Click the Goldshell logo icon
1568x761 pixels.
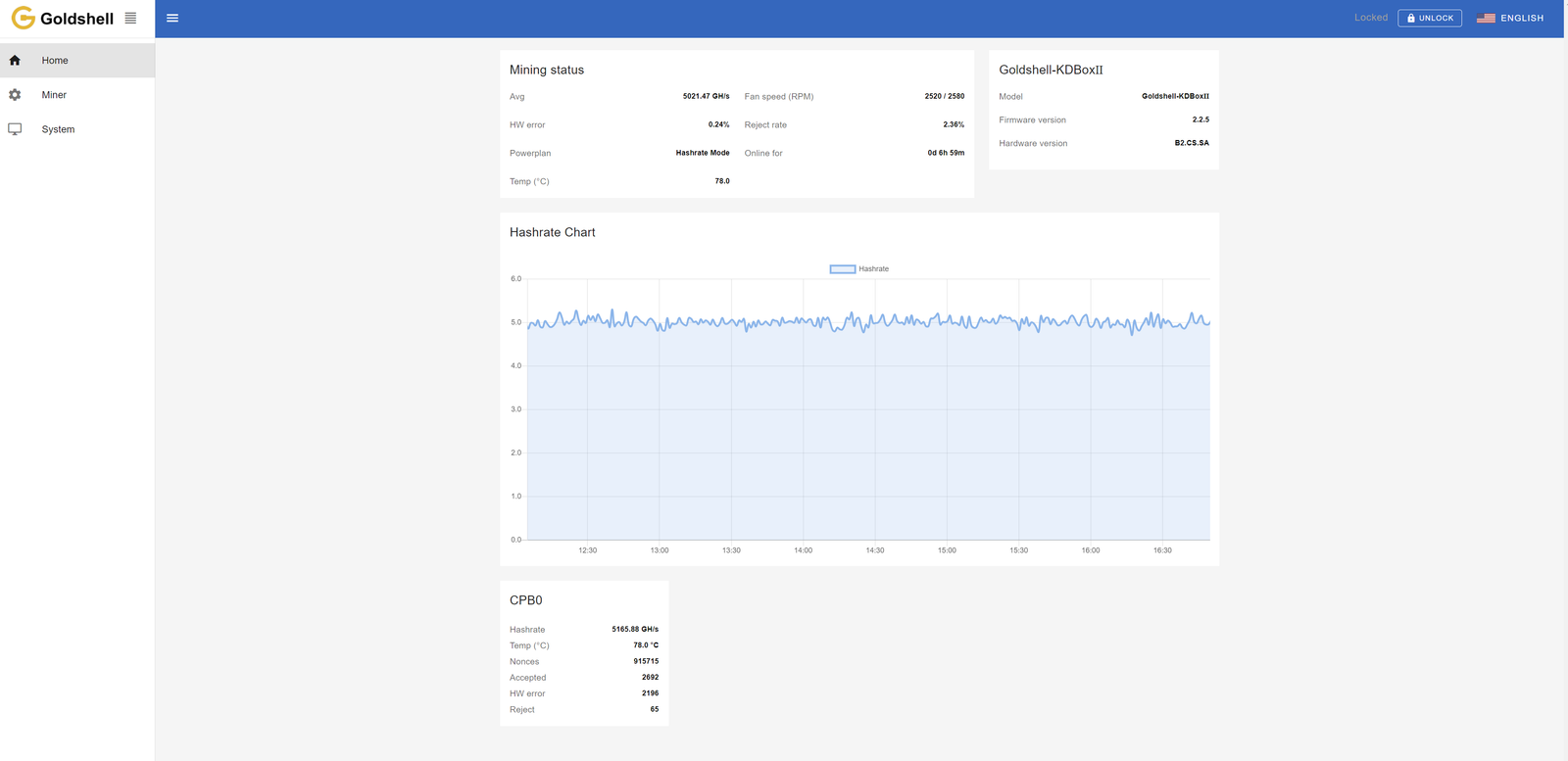[x=23, y=19]
